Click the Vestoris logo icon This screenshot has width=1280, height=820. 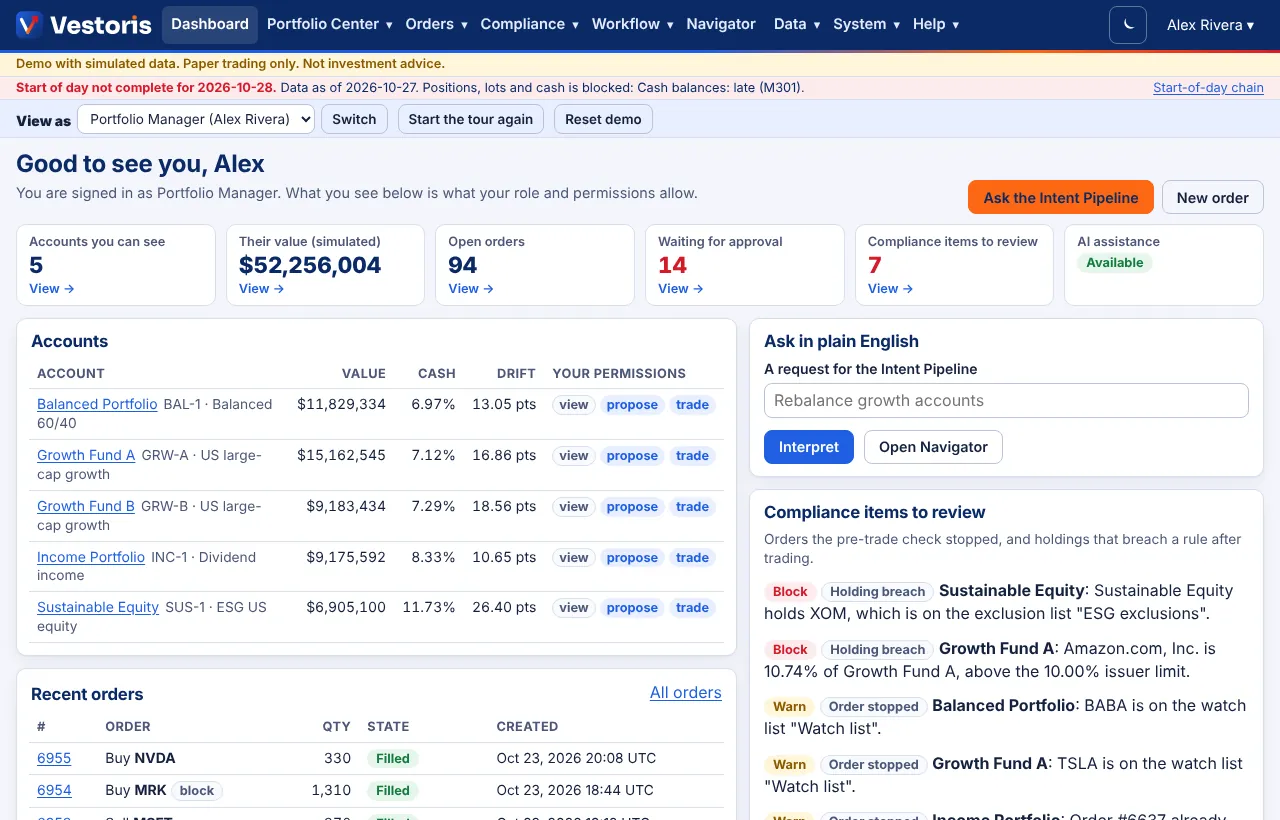pos(29,25)
